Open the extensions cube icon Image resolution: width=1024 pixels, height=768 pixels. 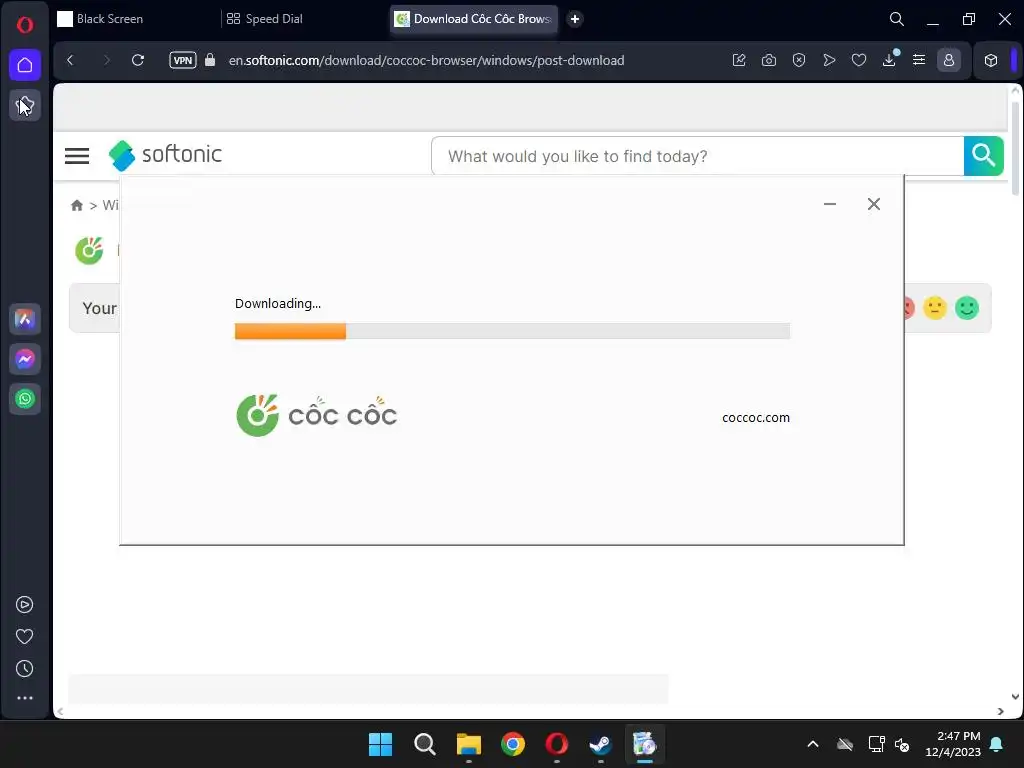click(x=991, y=60)
